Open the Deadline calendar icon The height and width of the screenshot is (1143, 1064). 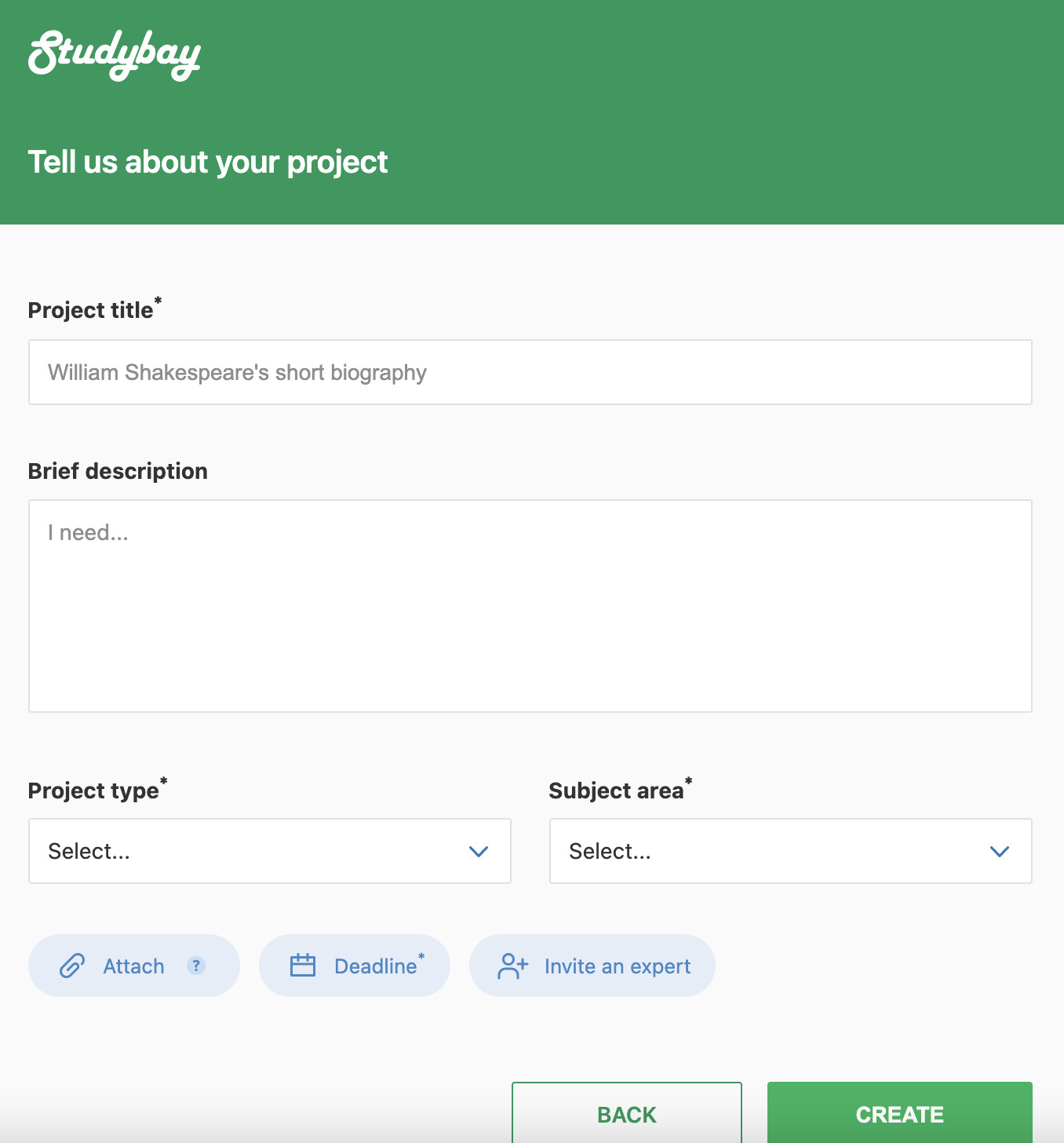tap(304, 966)
